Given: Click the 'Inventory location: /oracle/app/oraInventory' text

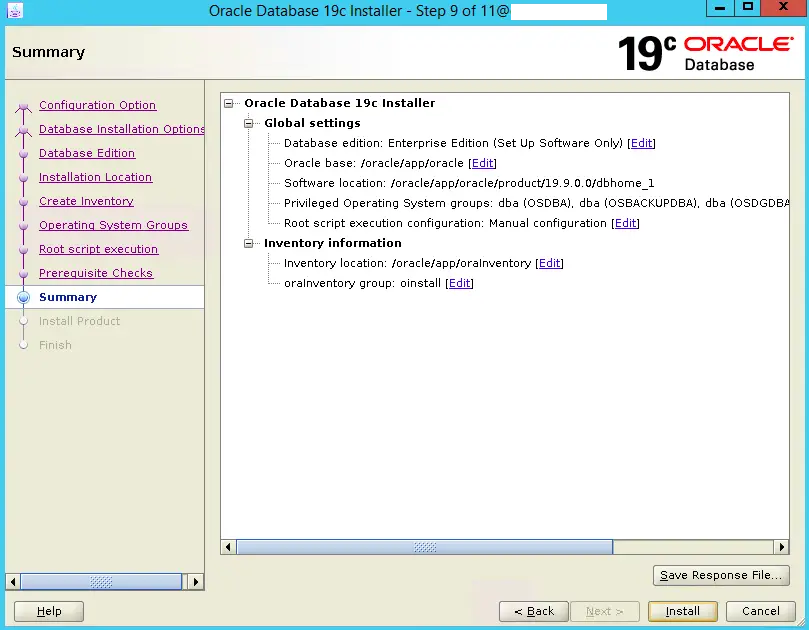Looking at the screenshot, I should [x=408, y=263].
